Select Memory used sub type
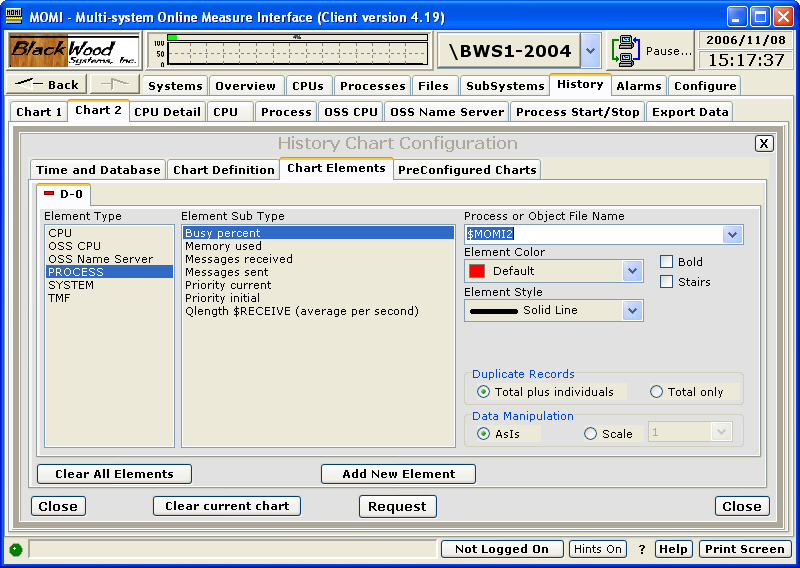 coord(318,246)
